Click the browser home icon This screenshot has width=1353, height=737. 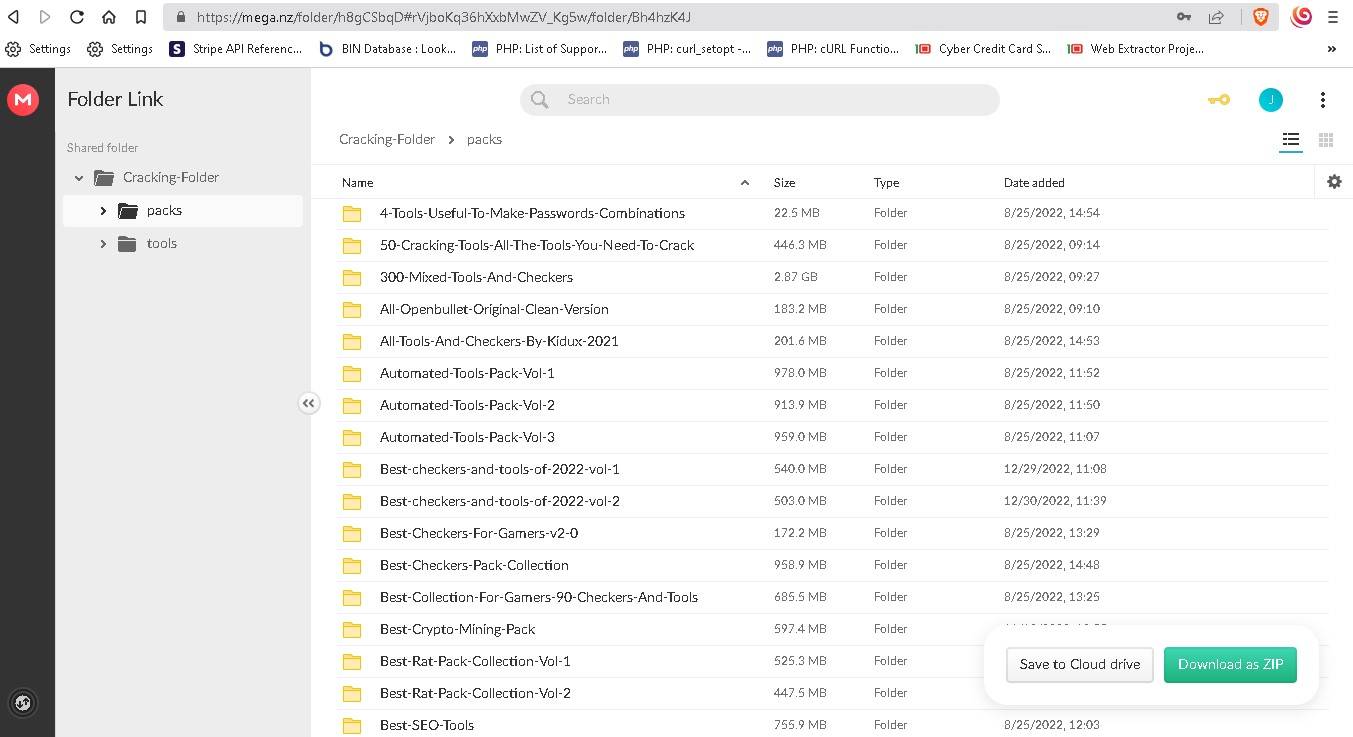click(109, 17)
